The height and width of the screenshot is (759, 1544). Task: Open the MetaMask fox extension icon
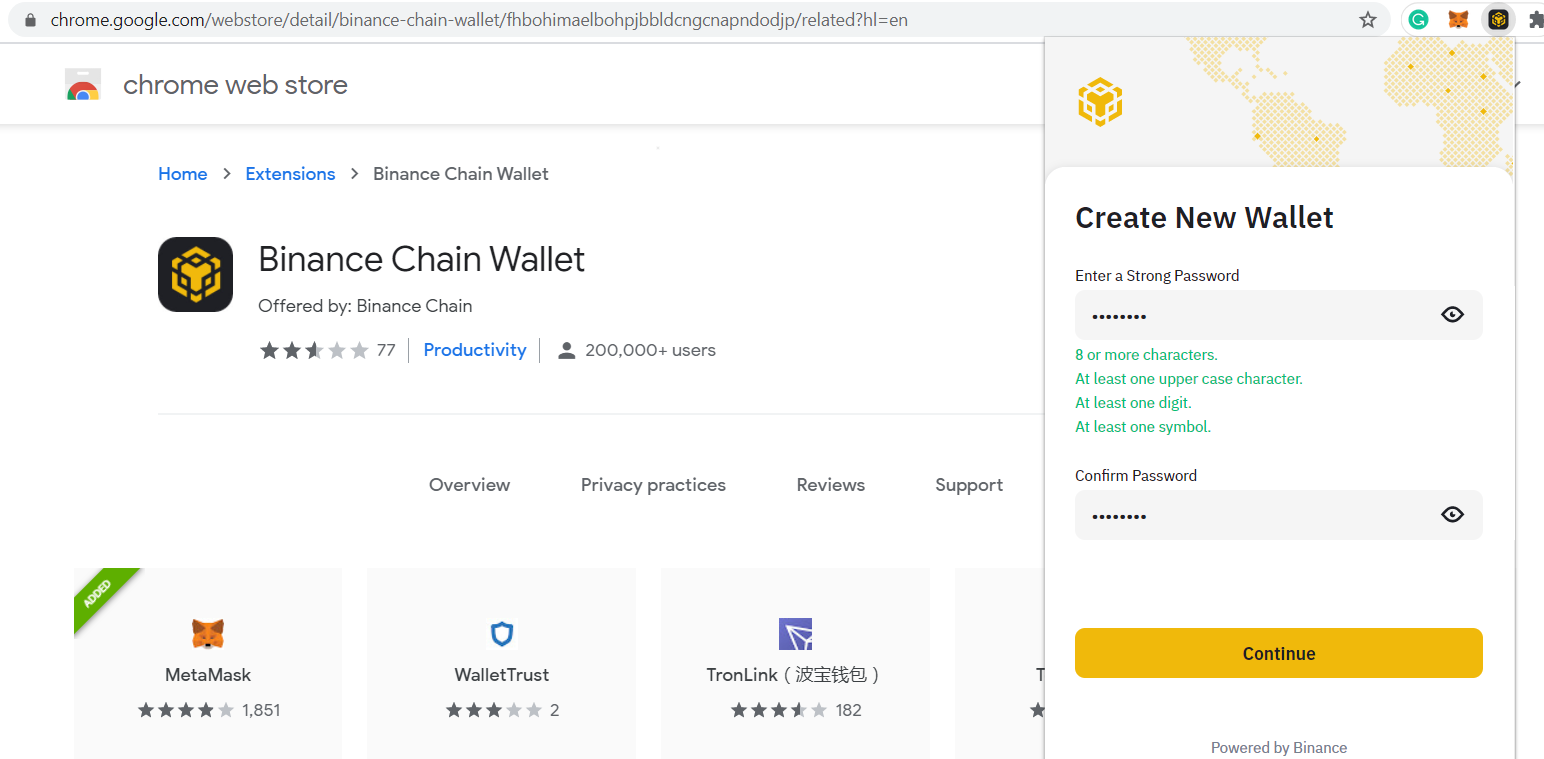pos(1458,19)
